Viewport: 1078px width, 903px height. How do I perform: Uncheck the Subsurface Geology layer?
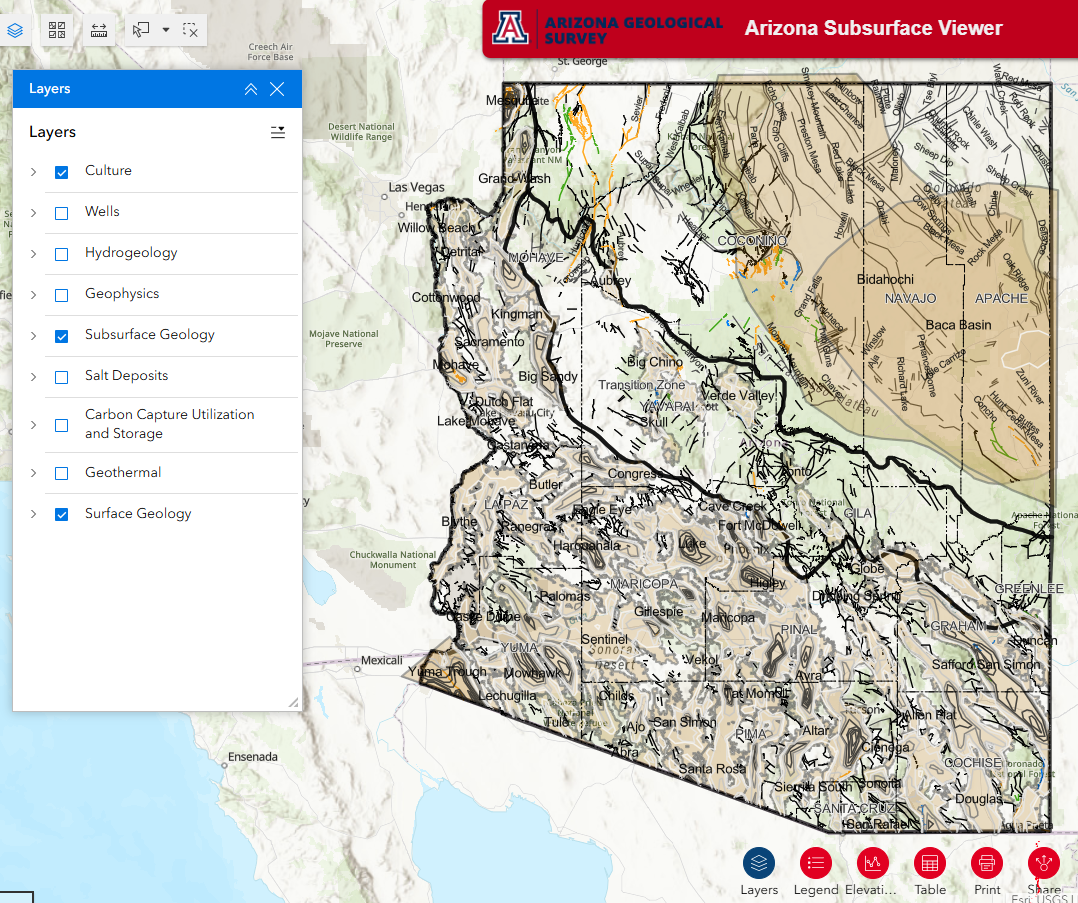61,336
